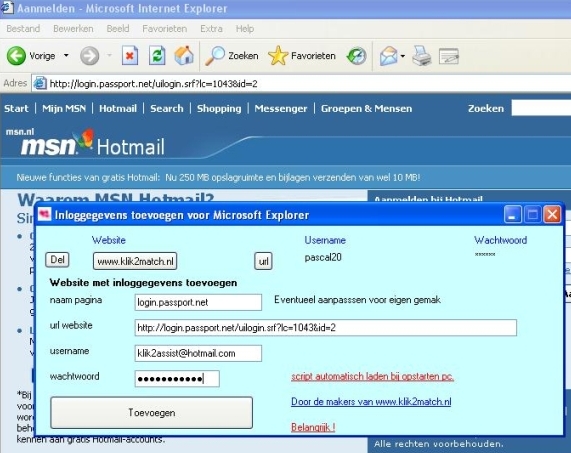The width and height of the screenshot is (571, 453).
Task: Open the Beeld menu
Action: [x=118, y=28]
